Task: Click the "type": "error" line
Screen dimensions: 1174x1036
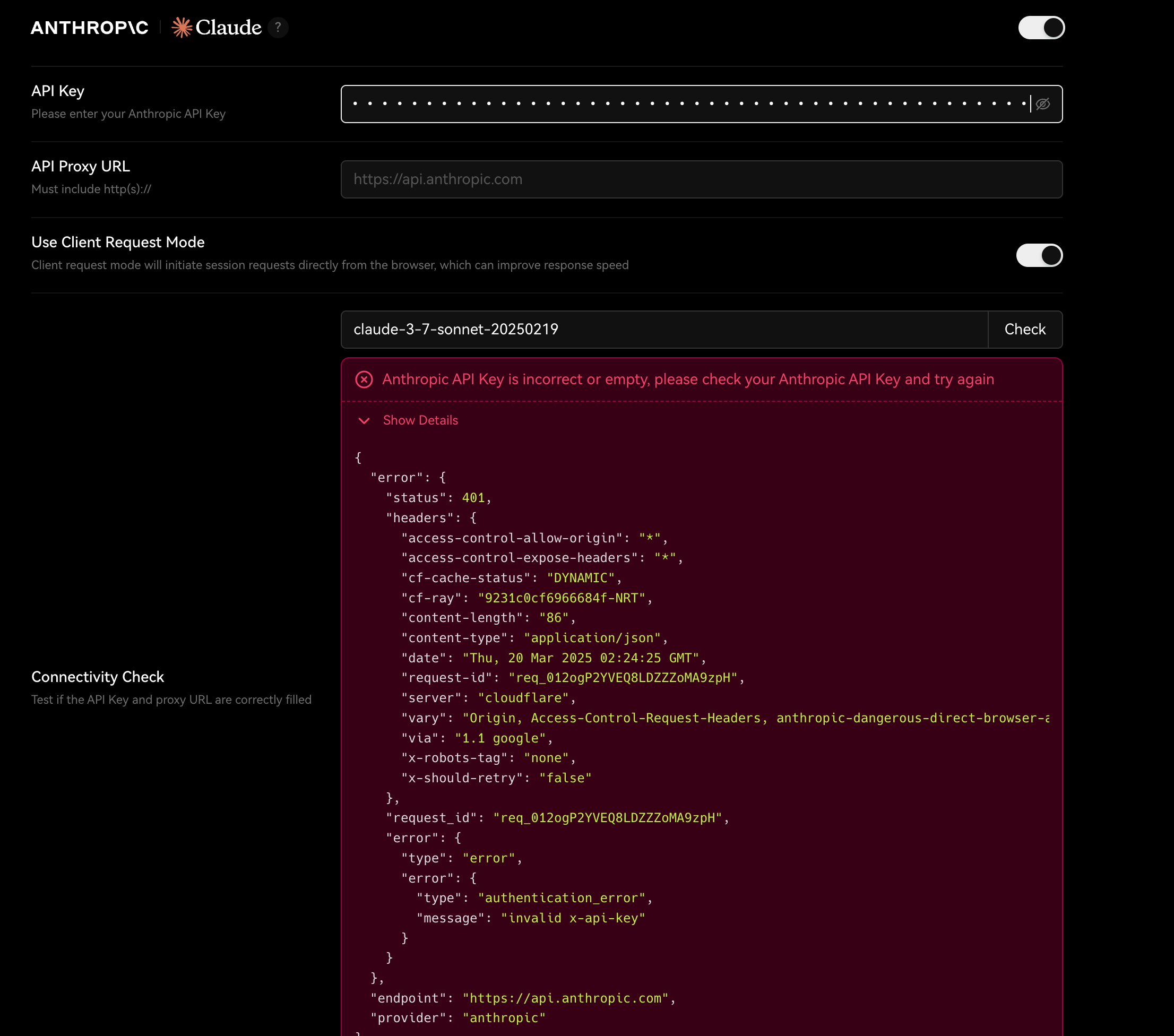Action: click(x=461, y=858)
